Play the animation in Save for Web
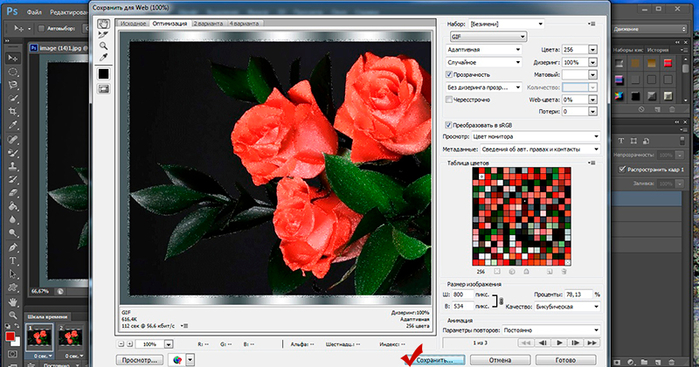Image resolution: width=699 pixels, height=367 pixels. (x=559, y=343)
